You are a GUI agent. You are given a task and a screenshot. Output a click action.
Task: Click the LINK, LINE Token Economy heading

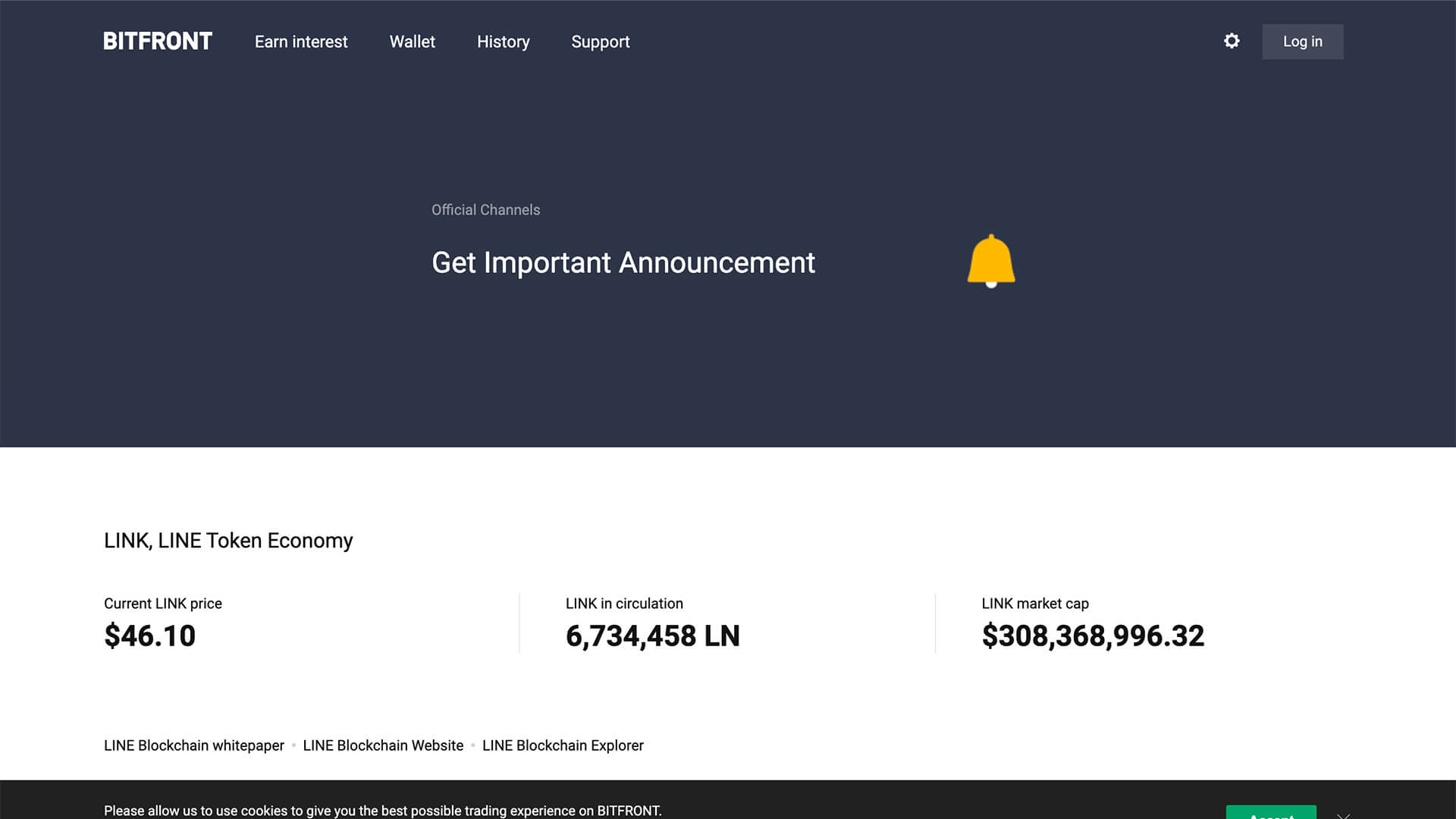coord(228,541)
